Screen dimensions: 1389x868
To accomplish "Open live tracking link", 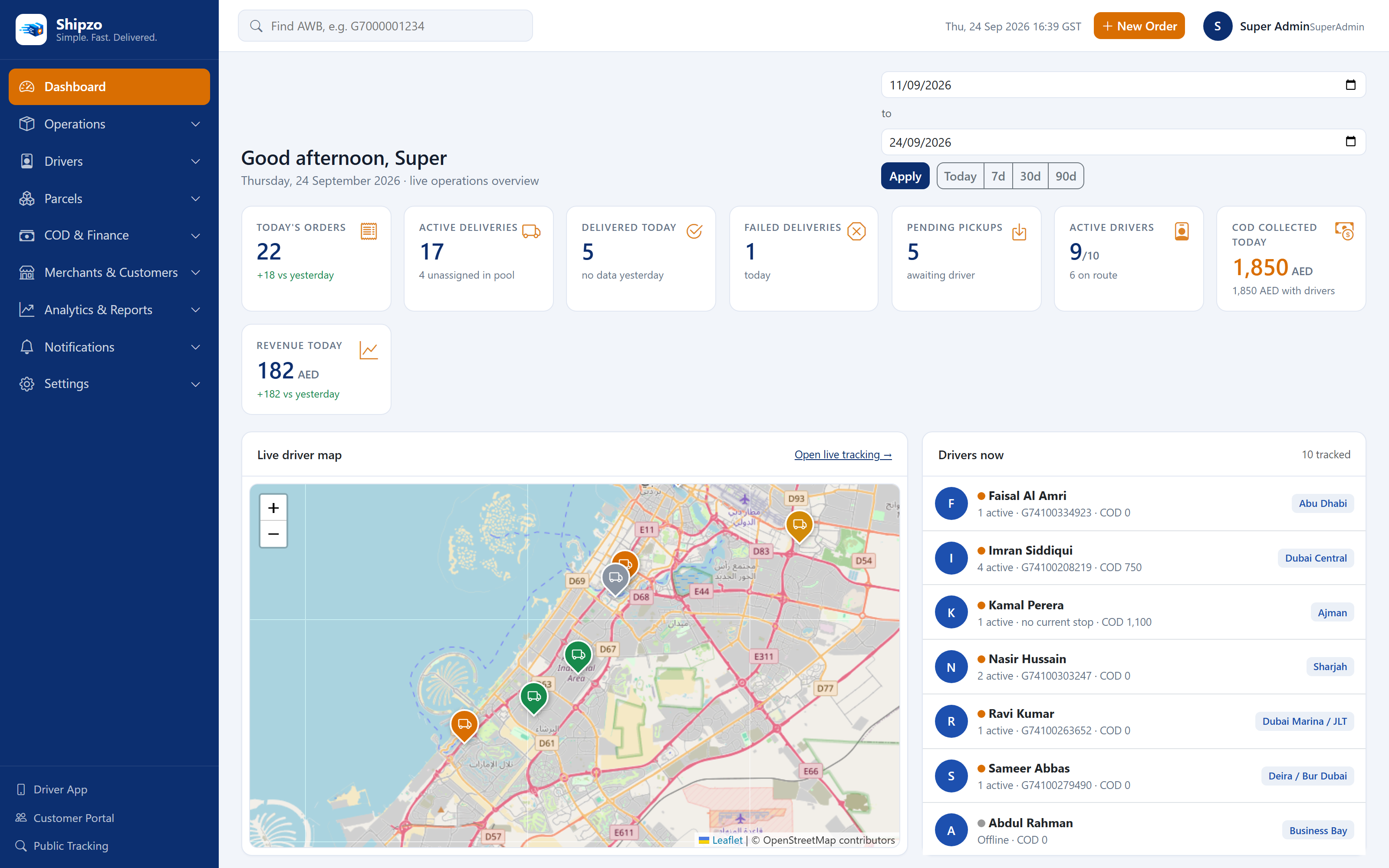I will pos(843,455).
